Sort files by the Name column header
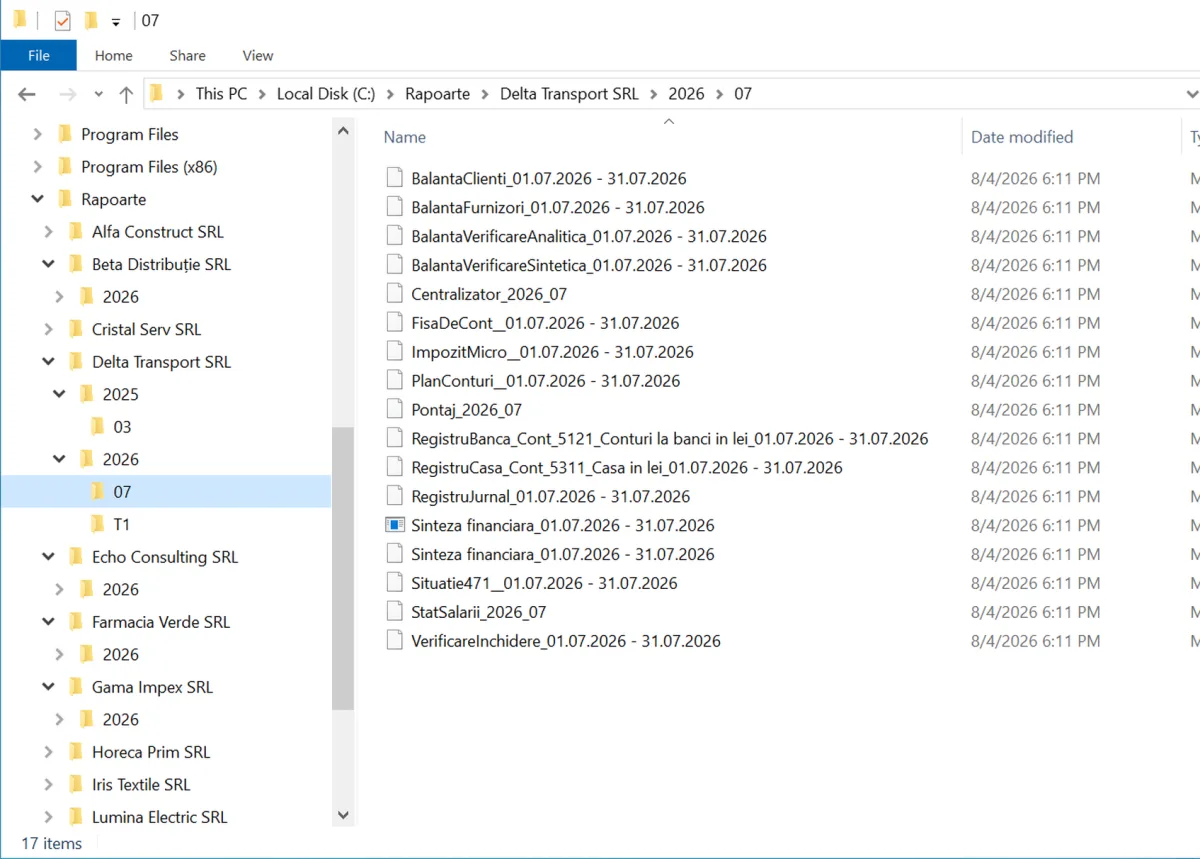1200x859 pixels. pyautogui.click(x=405, y=137)
